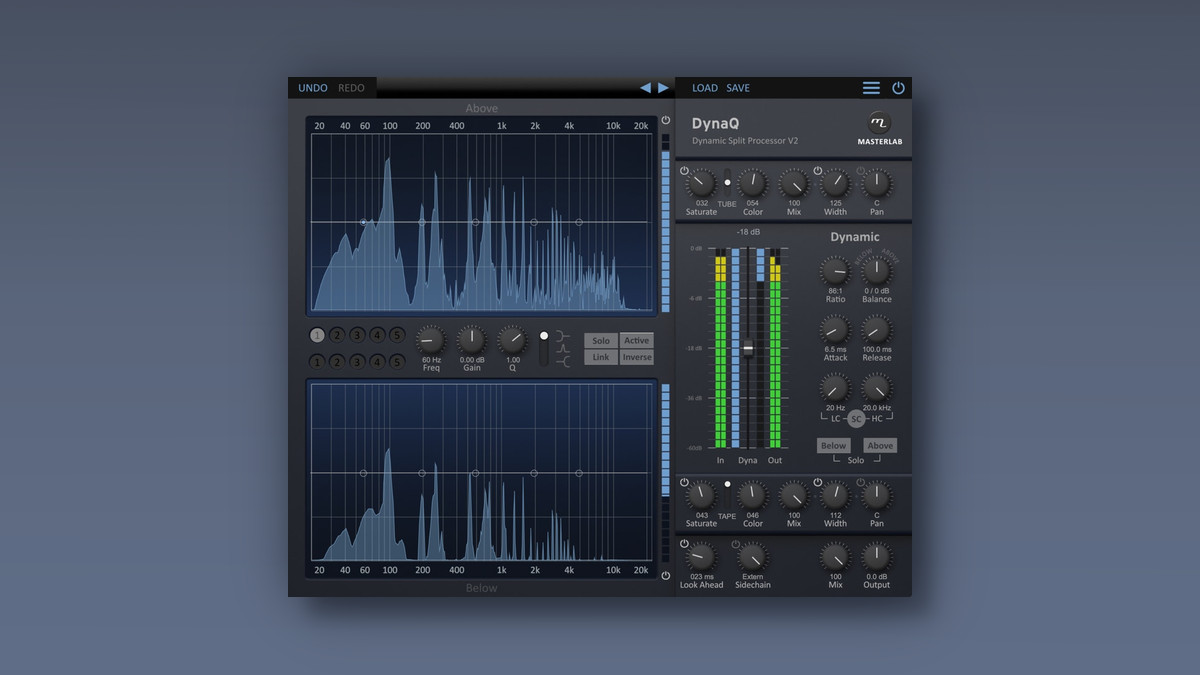Screen dimensions: 1200x675
Task: Select band 1 in lower row
Action: click(317, 361)
